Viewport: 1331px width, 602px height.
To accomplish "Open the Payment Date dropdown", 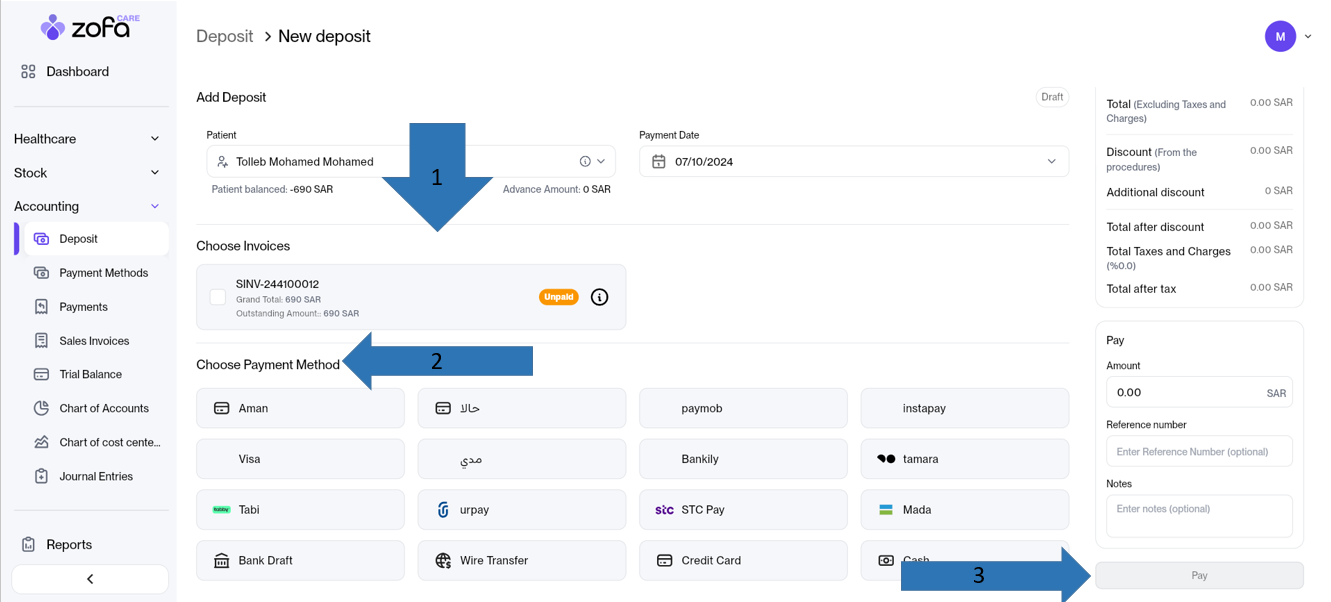I will coord(1051,162).
